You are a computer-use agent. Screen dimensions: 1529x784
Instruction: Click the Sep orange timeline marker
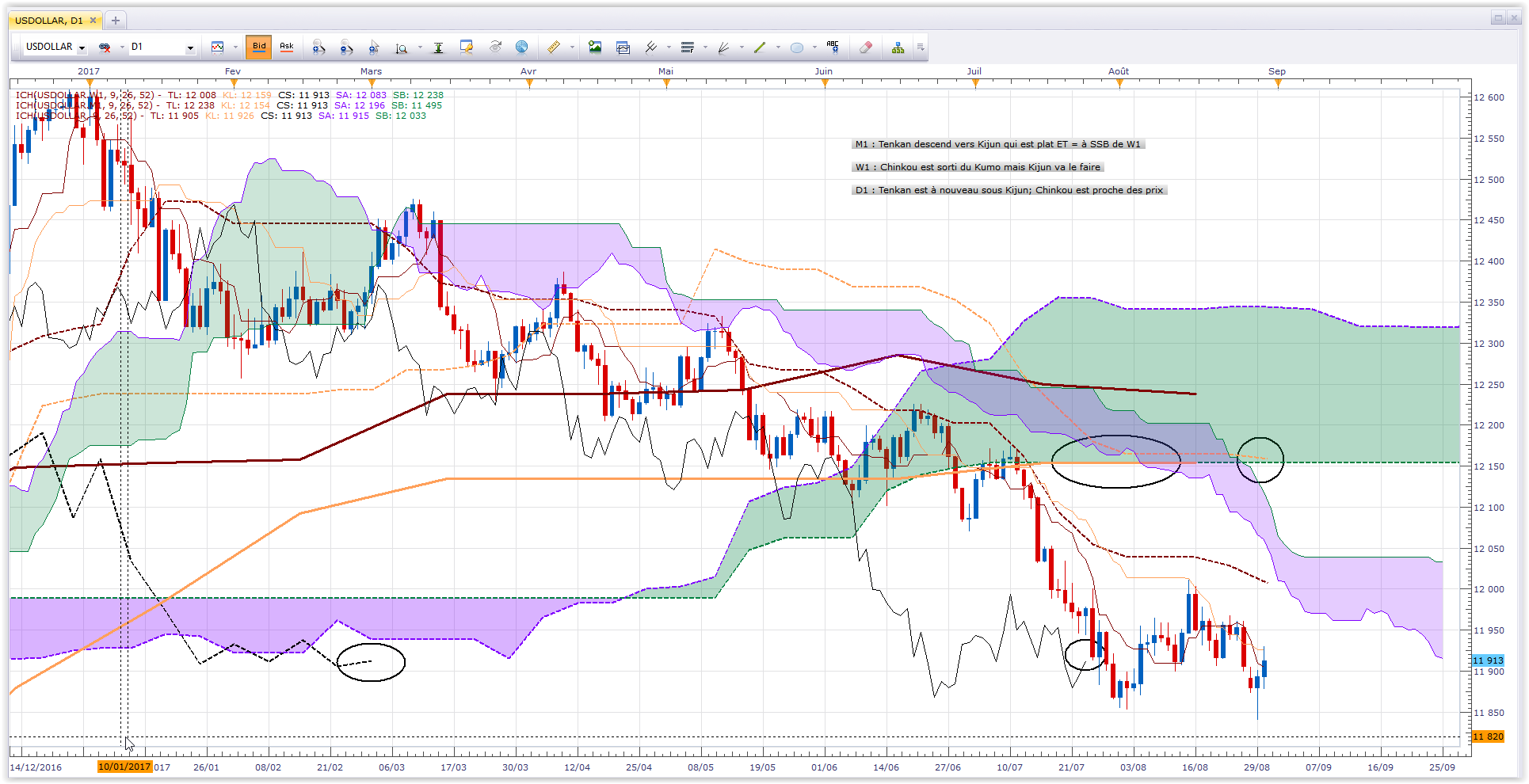tap(1278, 82)
